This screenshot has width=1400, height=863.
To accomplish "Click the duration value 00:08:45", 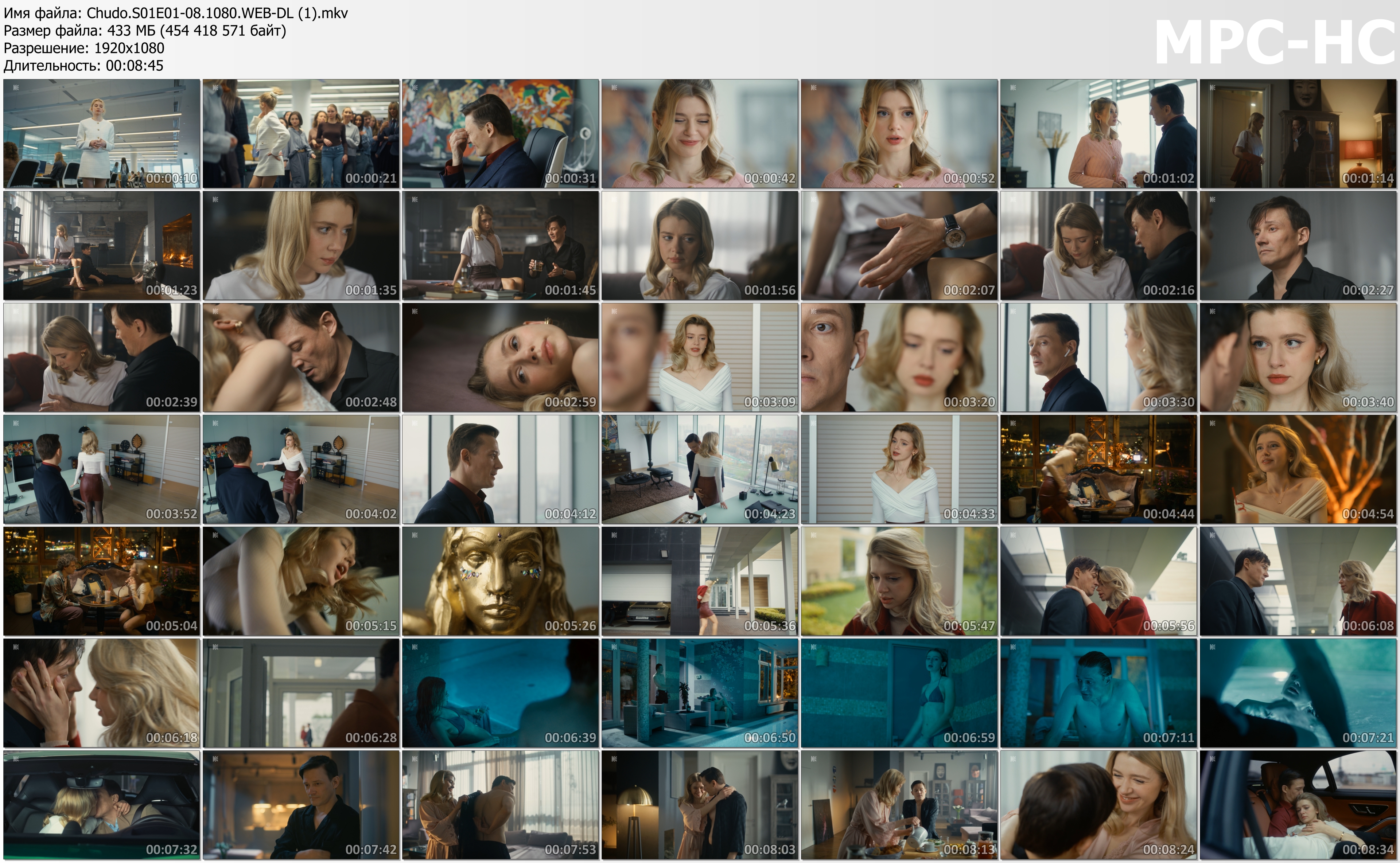I will tap(135, 66).
